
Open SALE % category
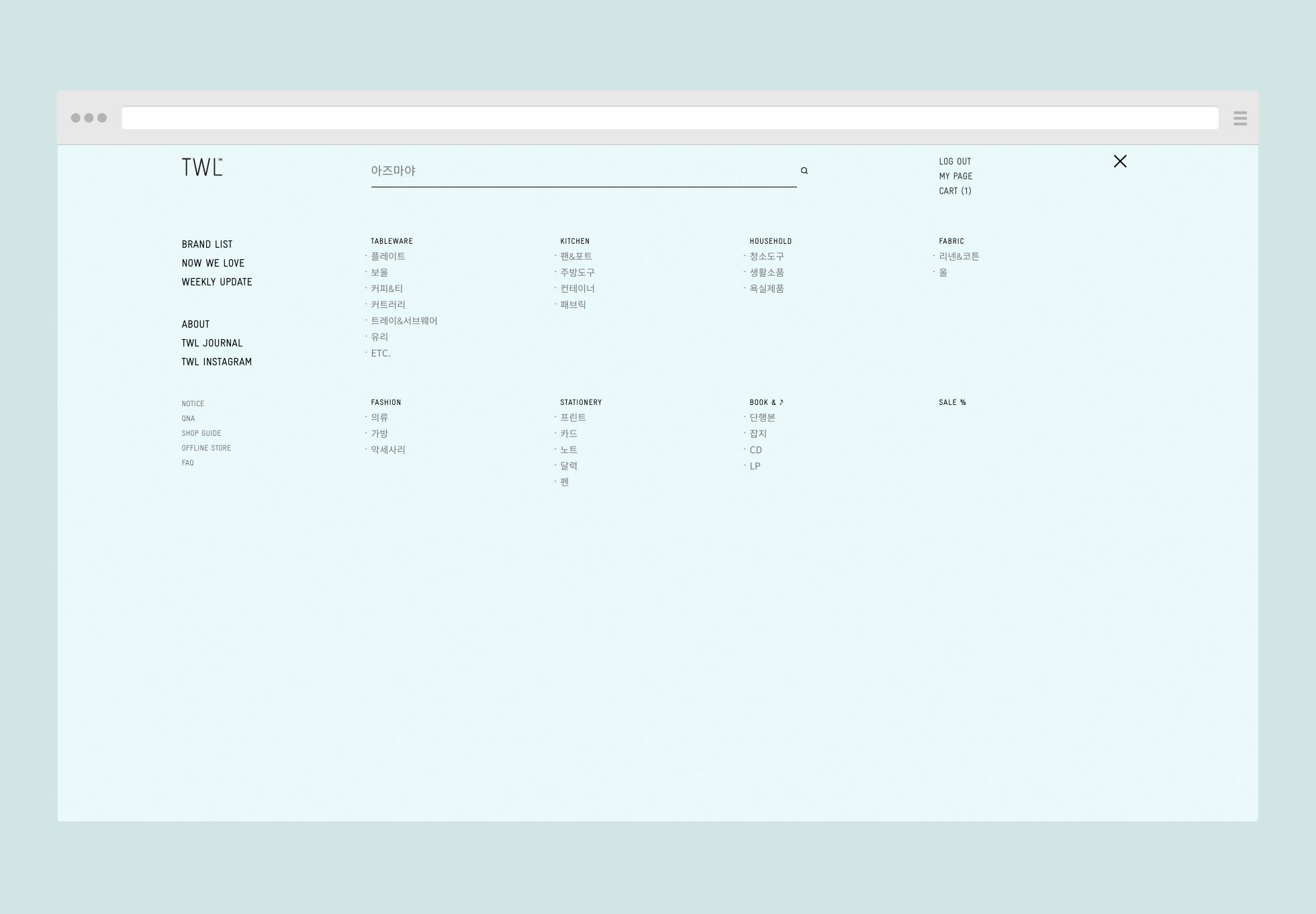pos(951,402)
